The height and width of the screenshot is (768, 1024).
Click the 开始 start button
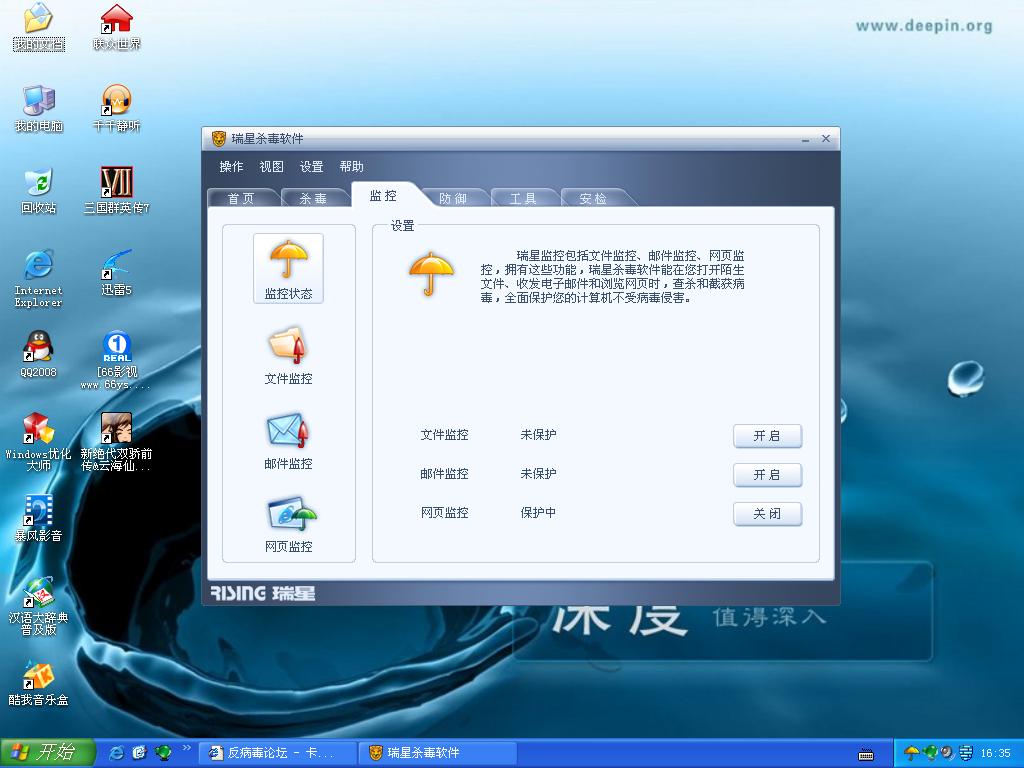[x=47, y=753]
